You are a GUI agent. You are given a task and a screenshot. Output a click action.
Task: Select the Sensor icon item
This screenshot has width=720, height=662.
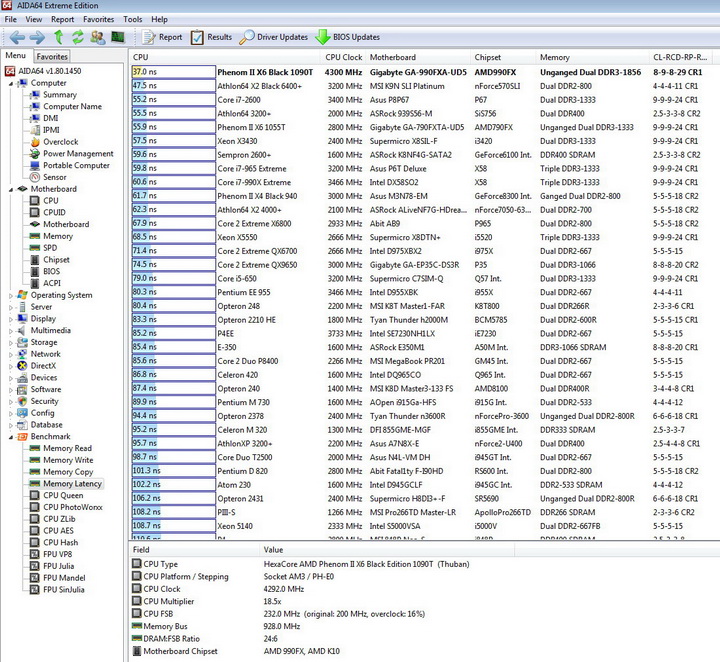click(x=34, y=177)
